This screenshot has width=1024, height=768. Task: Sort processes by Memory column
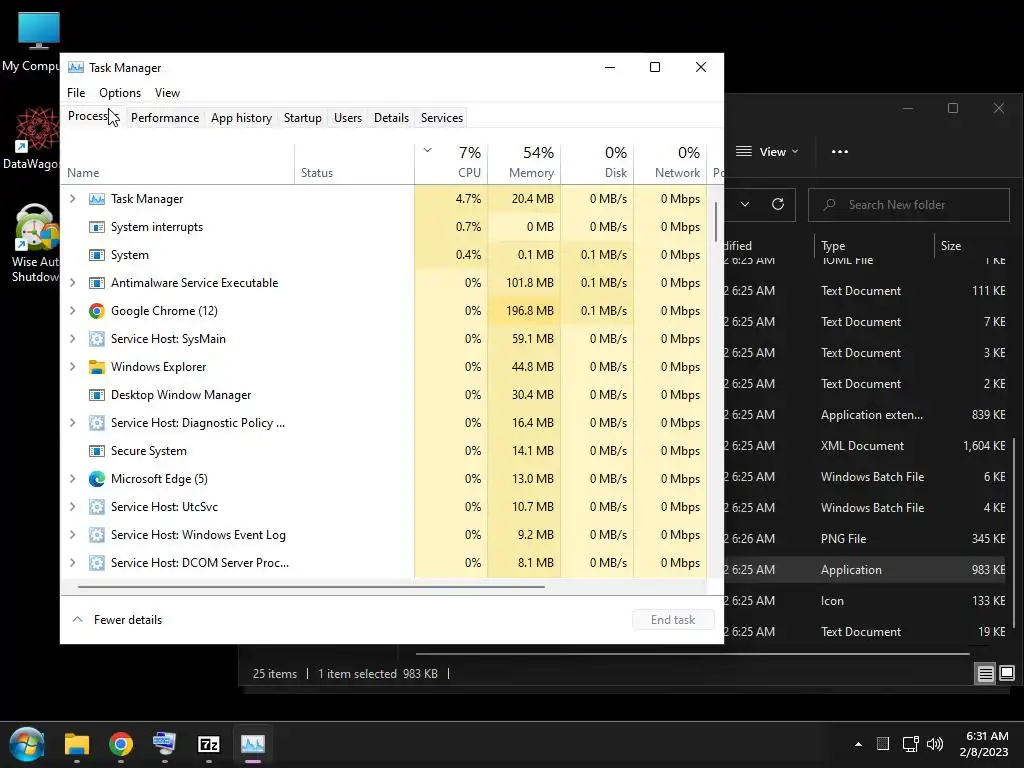click(524, 163)
